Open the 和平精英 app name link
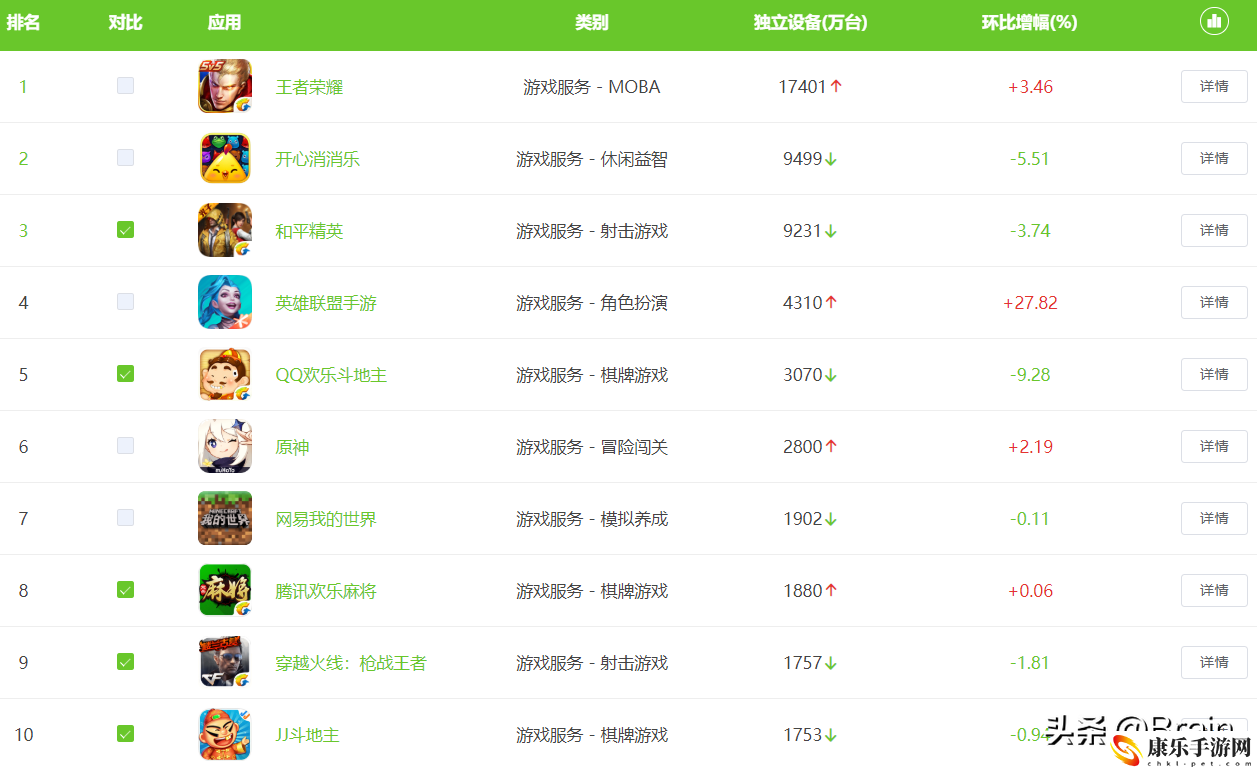Image resolution: width=1257 pixels, height=770 pixels. 309,231
